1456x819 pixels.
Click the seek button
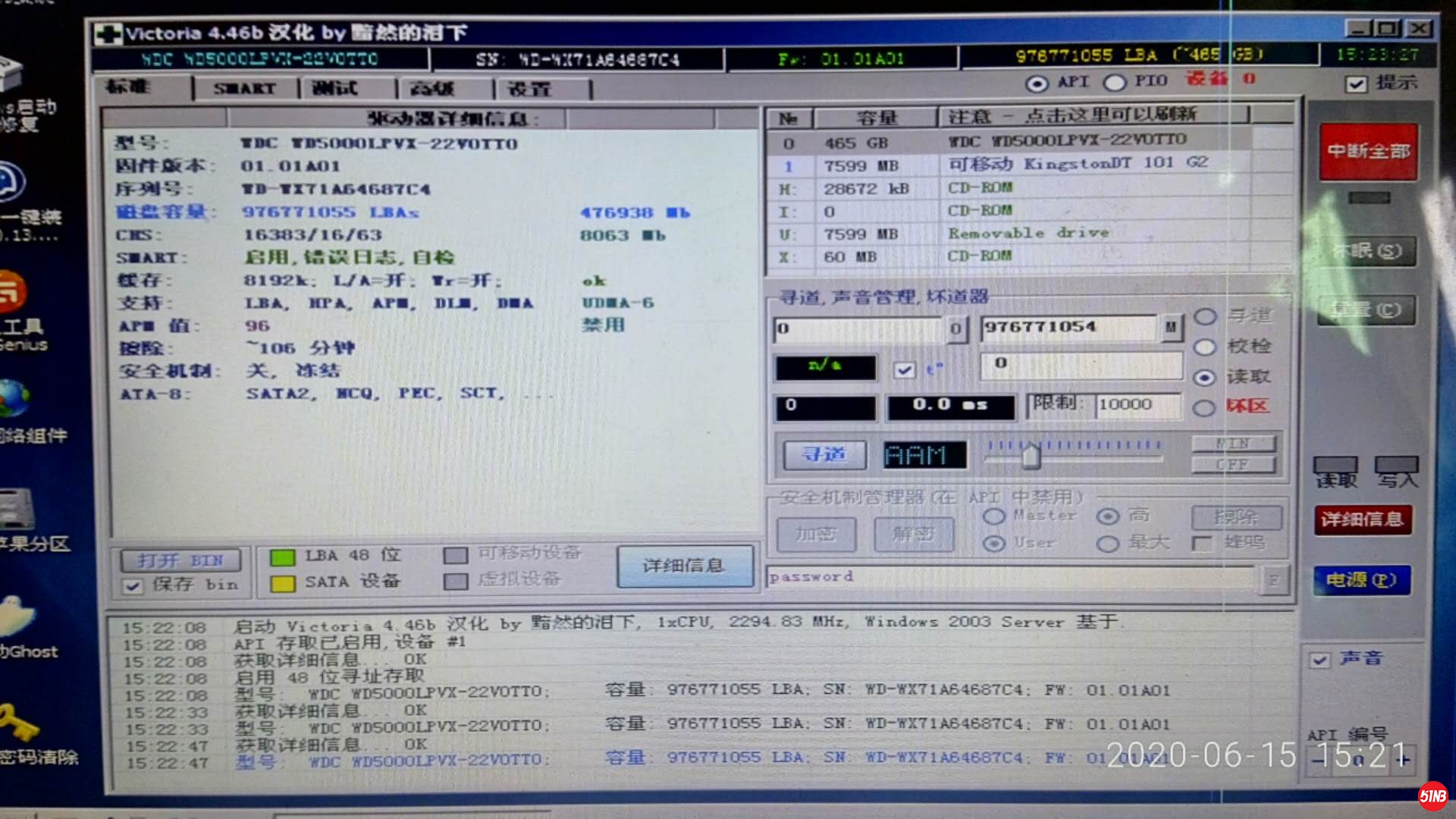pyautogui.click(x=824, y=455)
